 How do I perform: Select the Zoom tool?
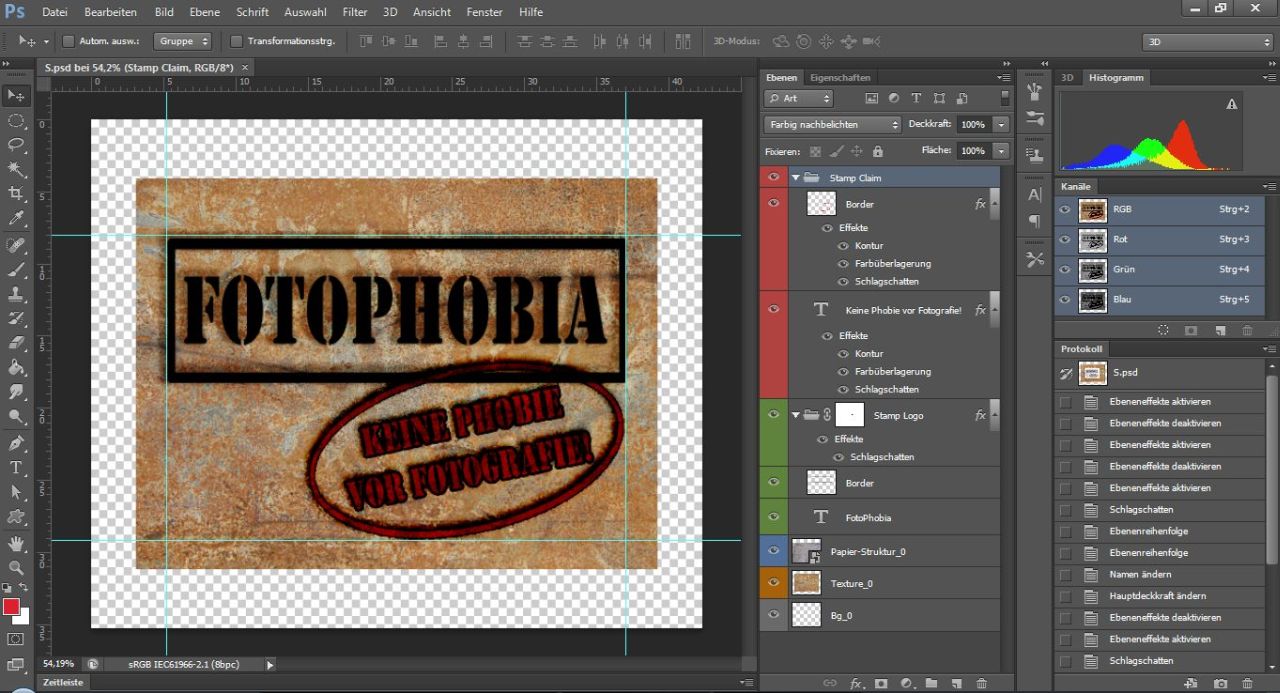tap(17, 568)
